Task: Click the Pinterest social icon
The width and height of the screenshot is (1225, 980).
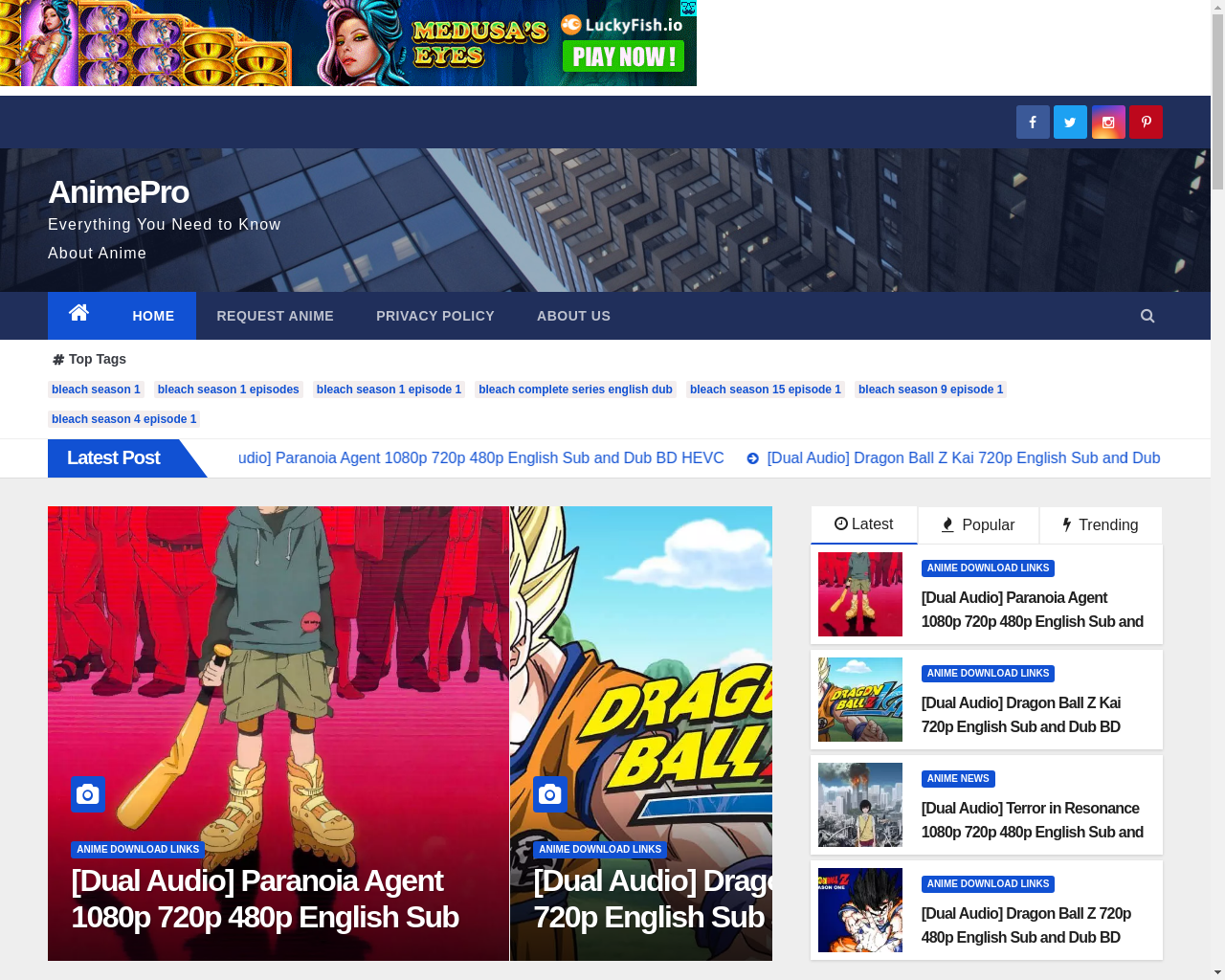Action: click(1146, 122)
